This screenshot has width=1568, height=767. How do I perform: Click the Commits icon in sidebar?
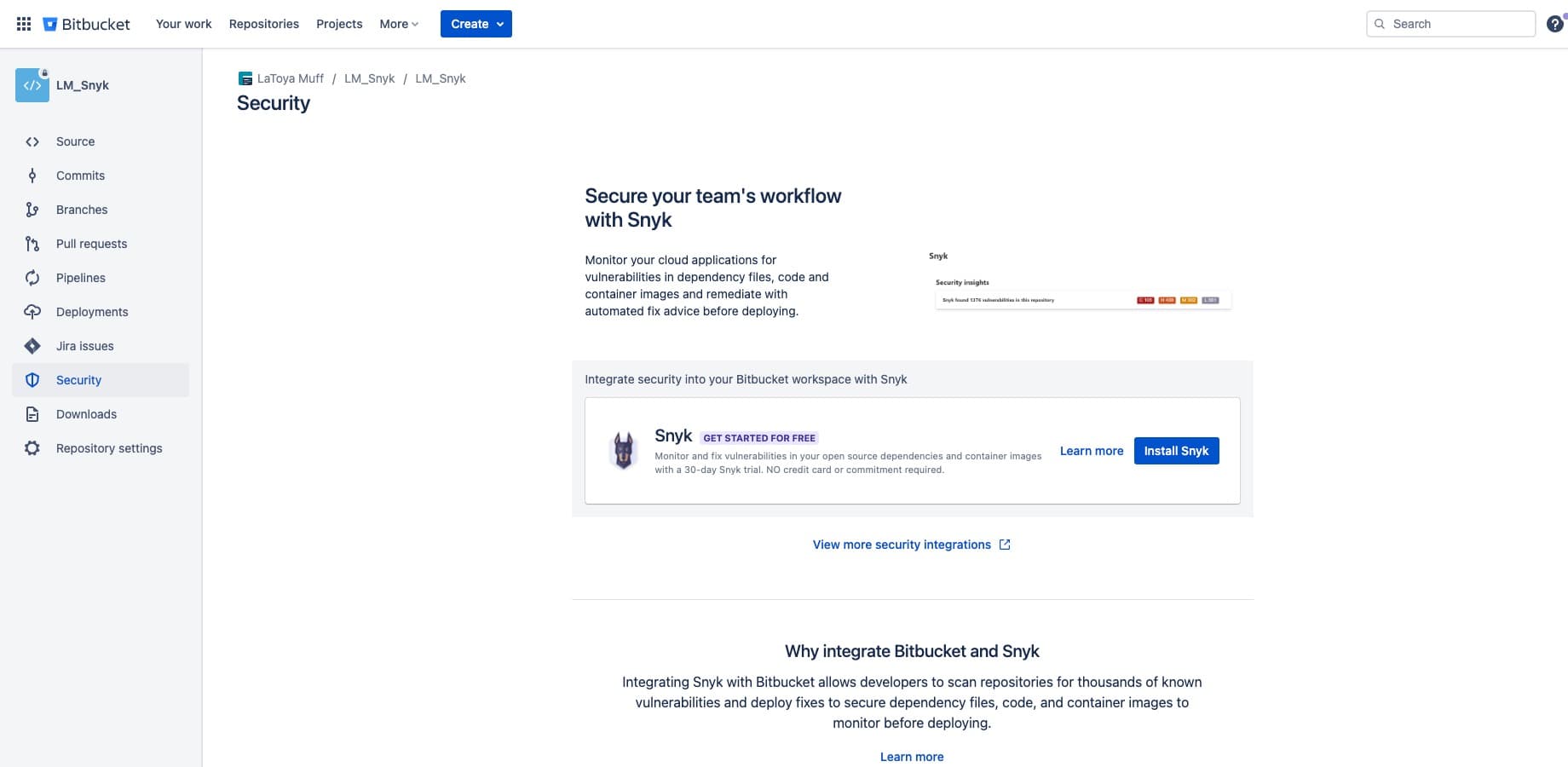32,176
